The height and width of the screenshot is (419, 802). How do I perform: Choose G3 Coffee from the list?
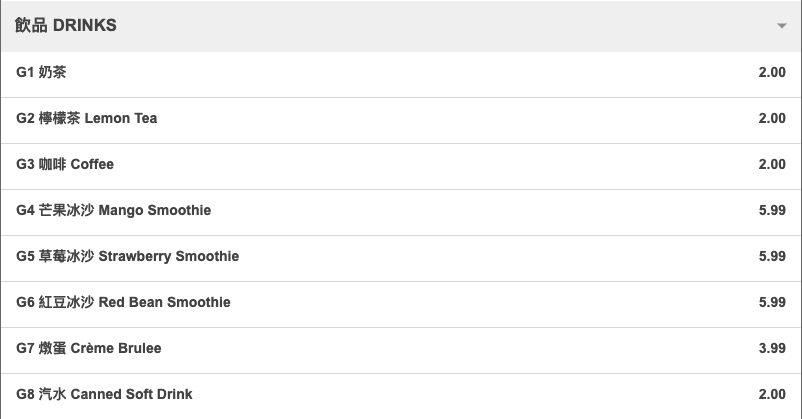(65, 164)
